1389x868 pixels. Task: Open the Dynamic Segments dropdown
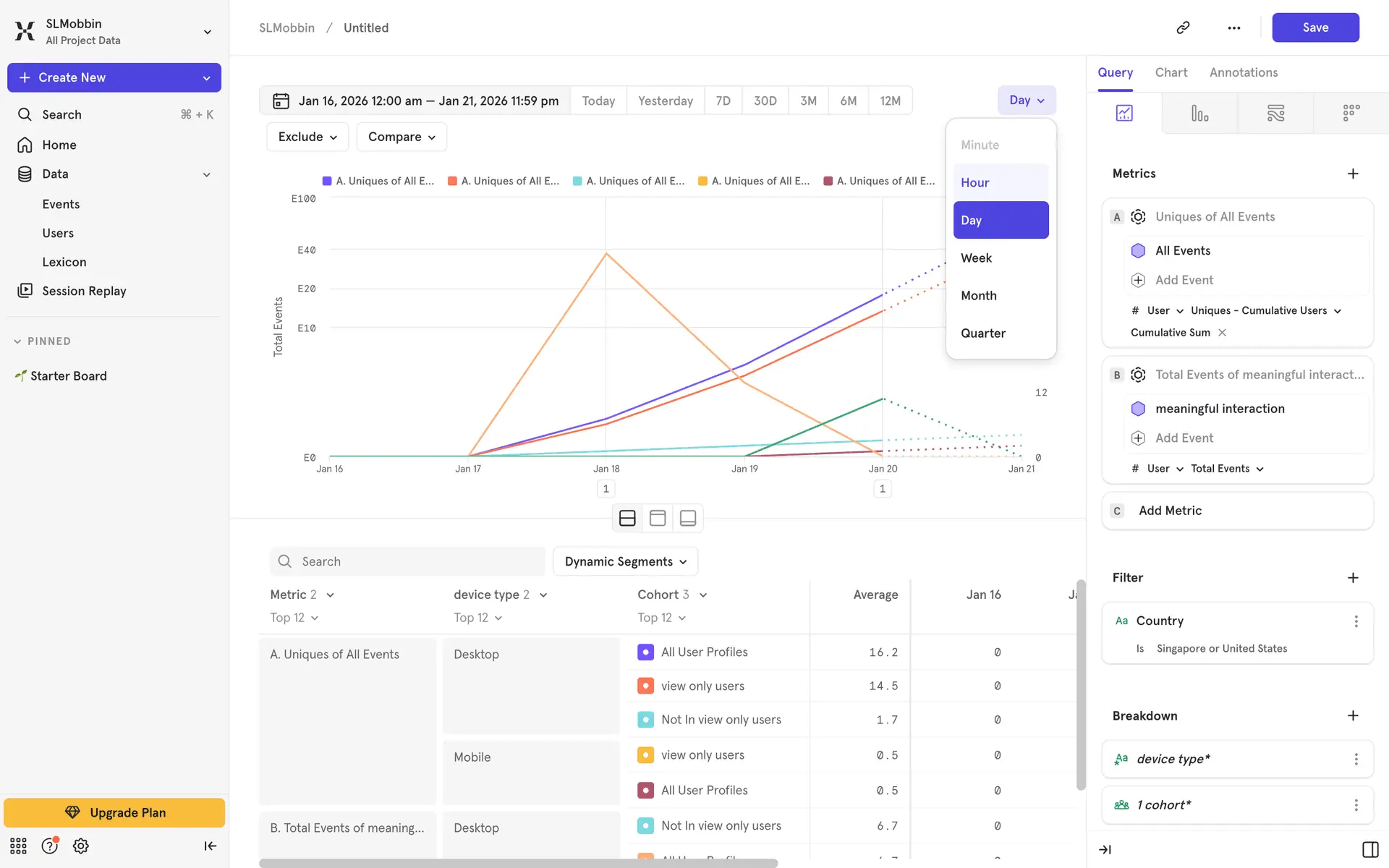click(x=625, y=561)
